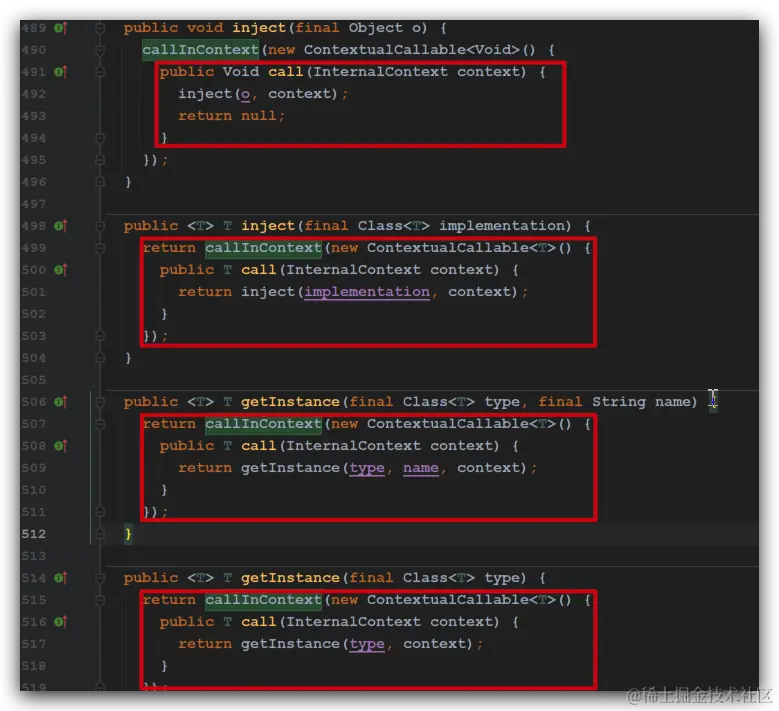Click the override gutter icon on line 491
This screenshot has width=779, height=711.
point(60,72)
